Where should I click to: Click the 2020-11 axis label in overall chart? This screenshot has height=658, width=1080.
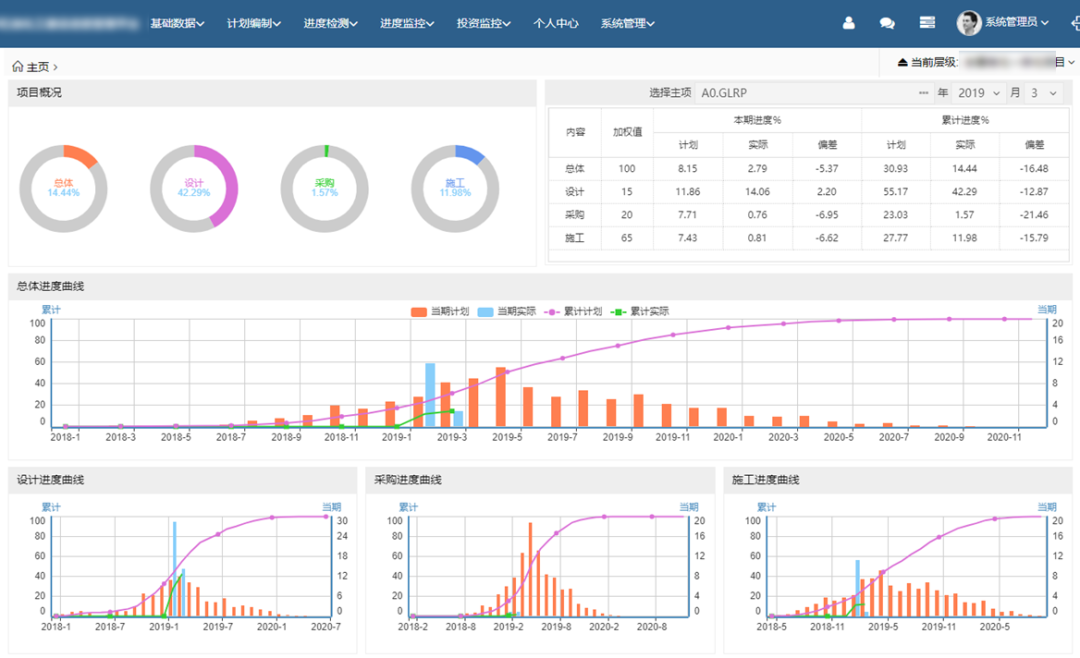[x=1004, y=437]
